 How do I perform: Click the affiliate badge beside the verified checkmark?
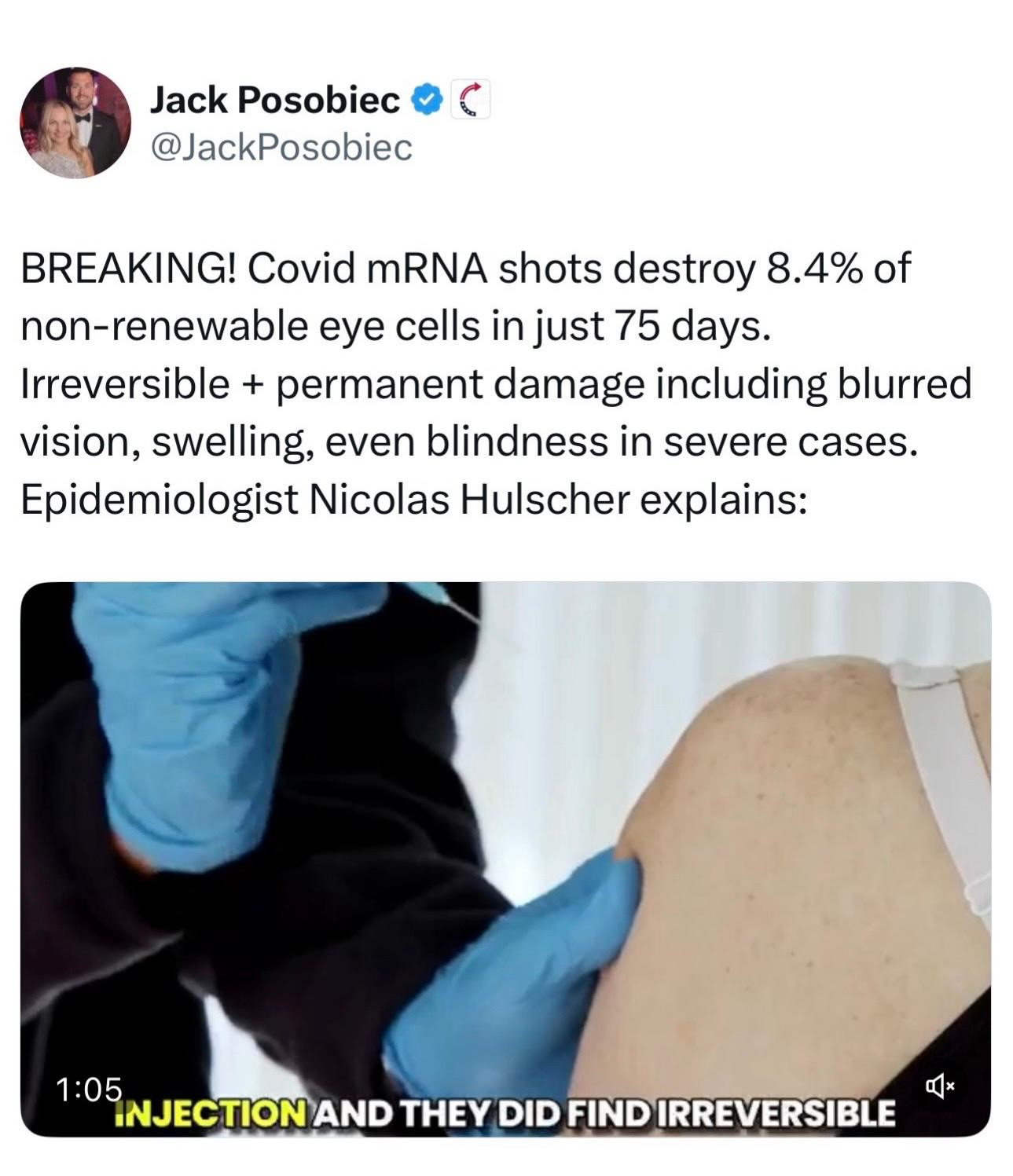point(471,100)
